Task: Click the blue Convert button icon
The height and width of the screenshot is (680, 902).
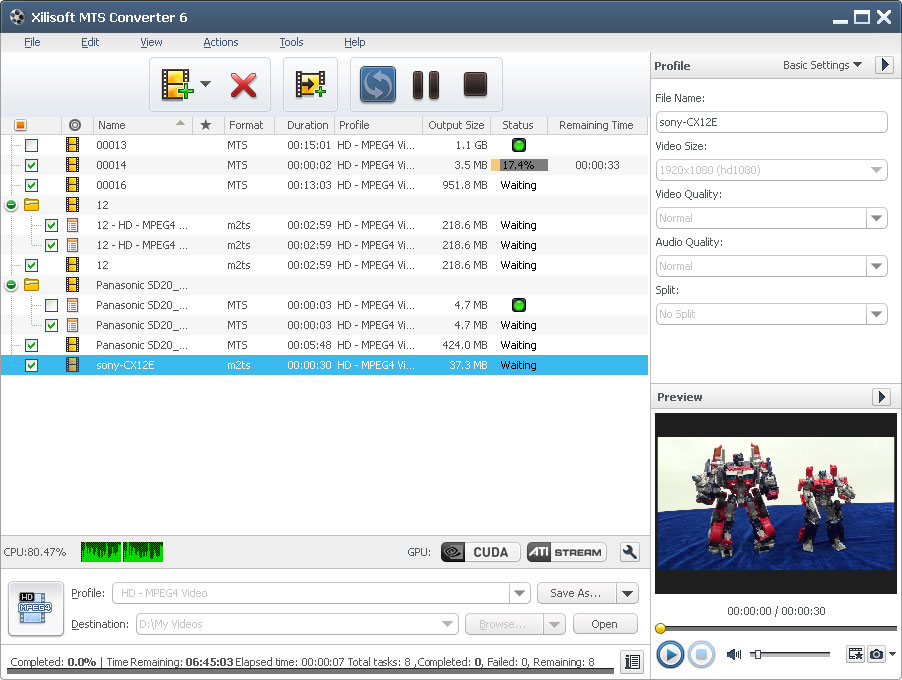Action: point(378,85)
